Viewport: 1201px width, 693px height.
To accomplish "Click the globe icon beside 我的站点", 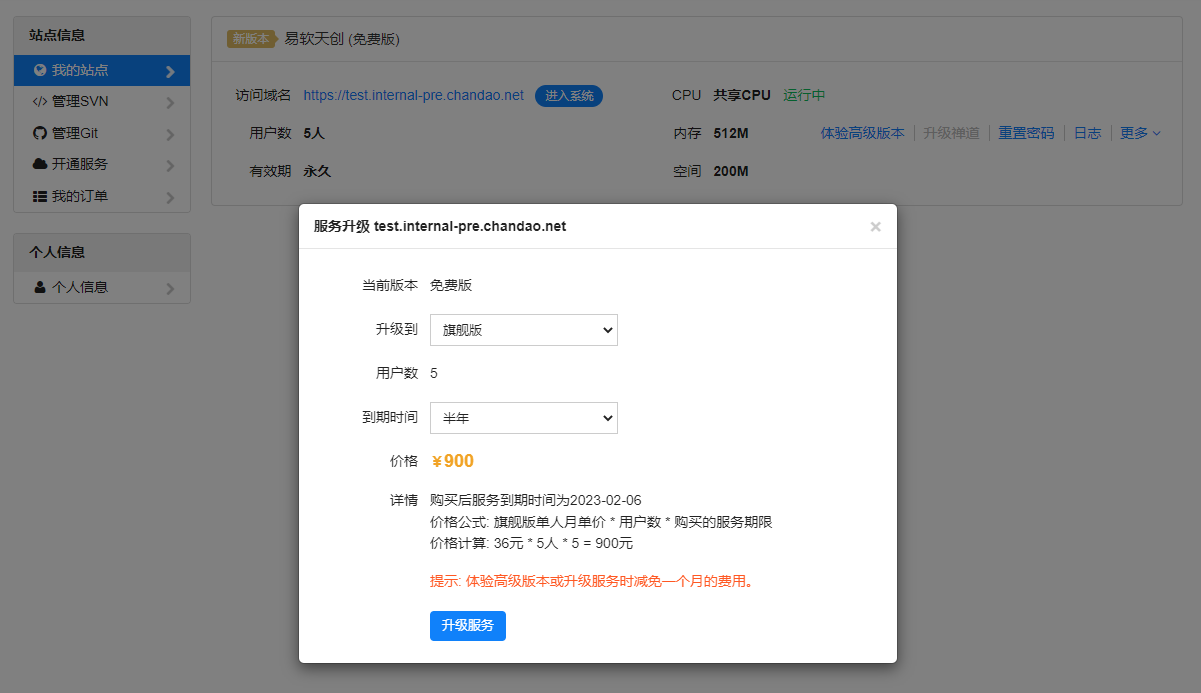I will click(40, 70).
